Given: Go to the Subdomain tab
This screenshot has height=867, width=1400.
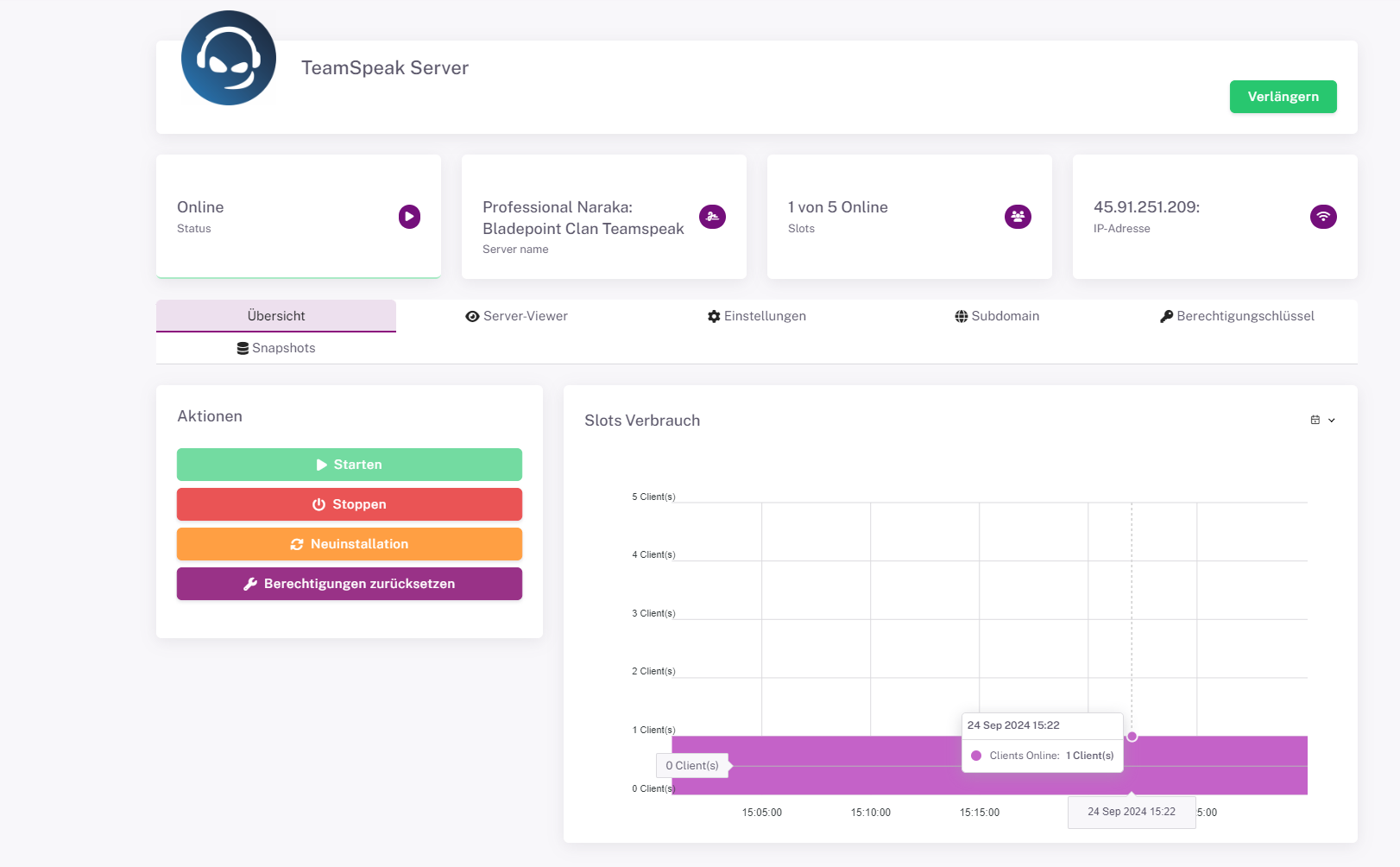Looking at the screenshot, I should coord(996,316).
